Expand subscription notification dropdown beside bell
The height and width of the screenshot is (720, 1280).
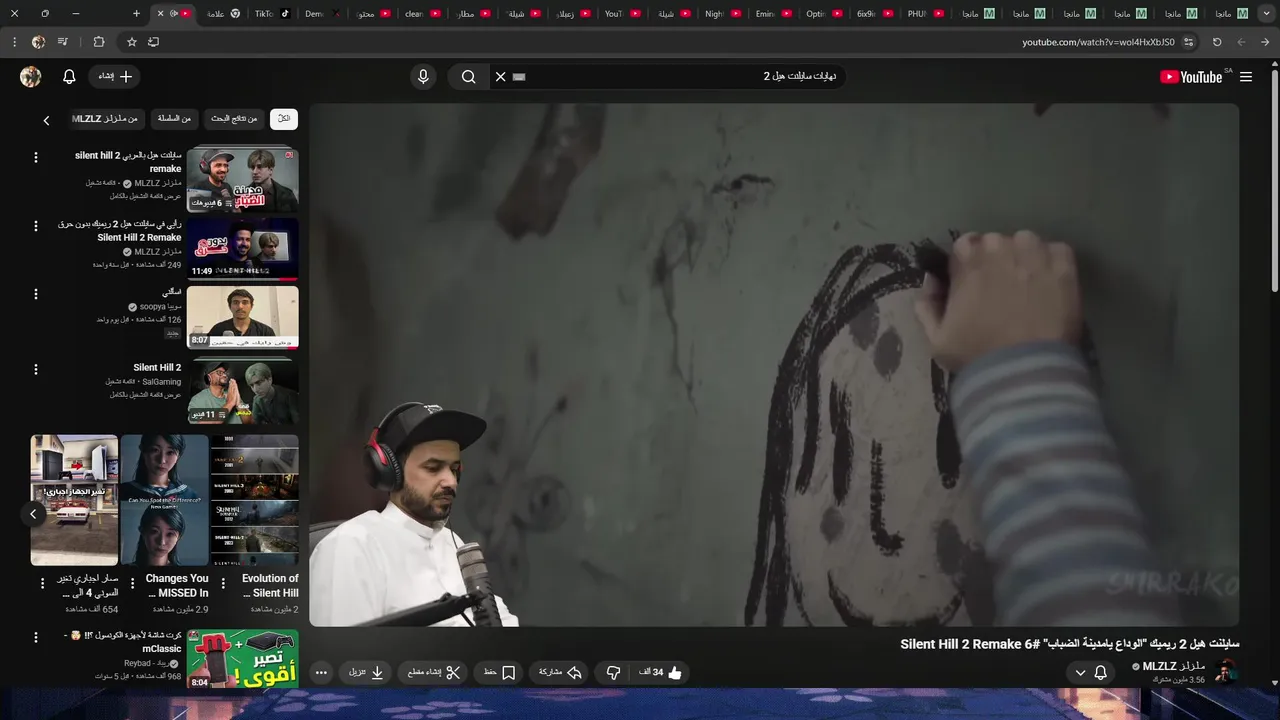[x=1080, y=673]
